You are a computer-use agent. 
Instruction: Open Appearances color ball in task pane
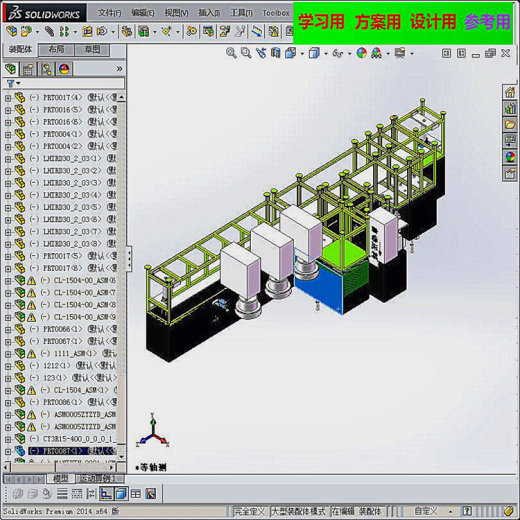click(510, 157)
